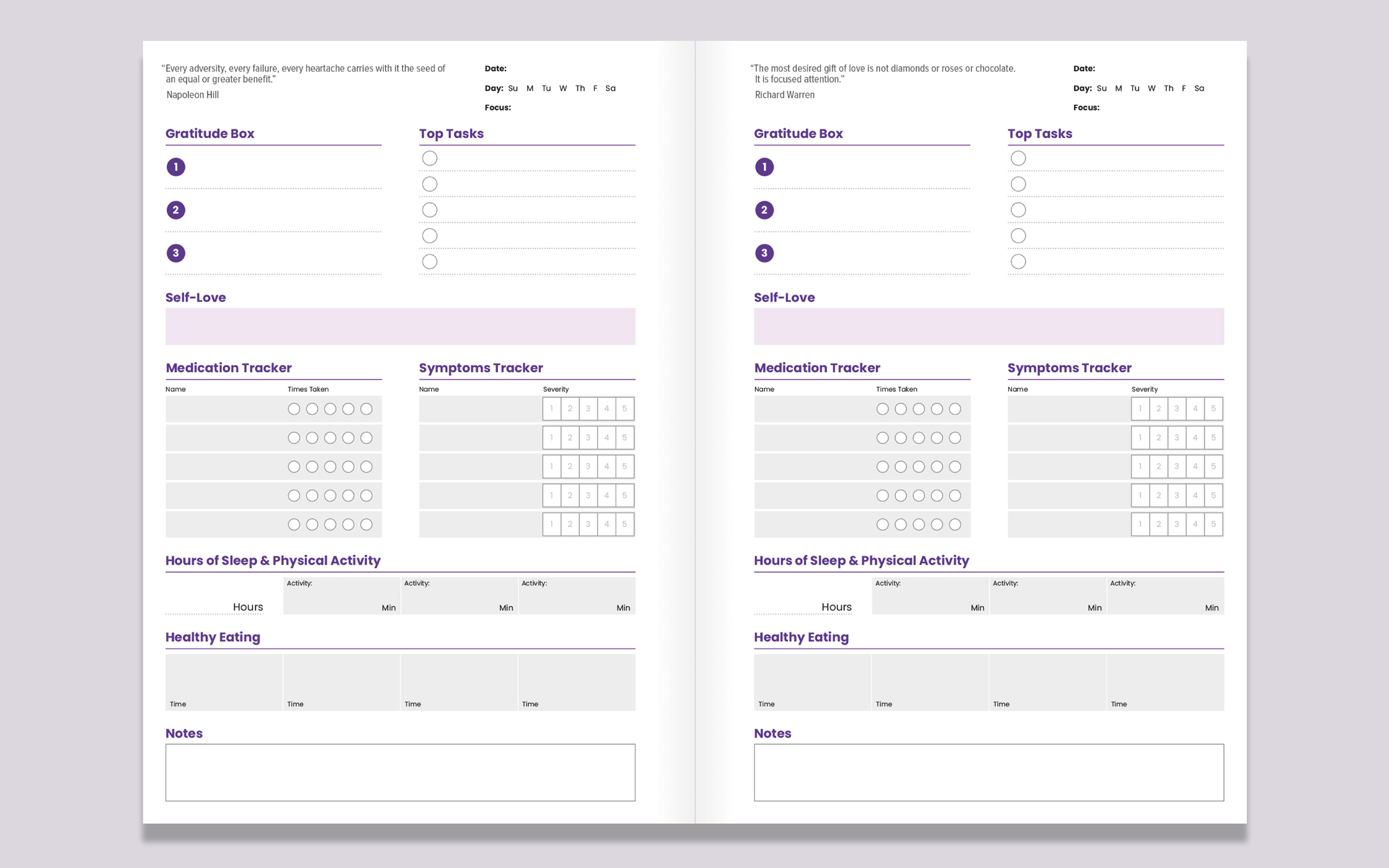Click 'Severity' column label on right page
Screen dimensions: 1389x868
coord(1145,389)
